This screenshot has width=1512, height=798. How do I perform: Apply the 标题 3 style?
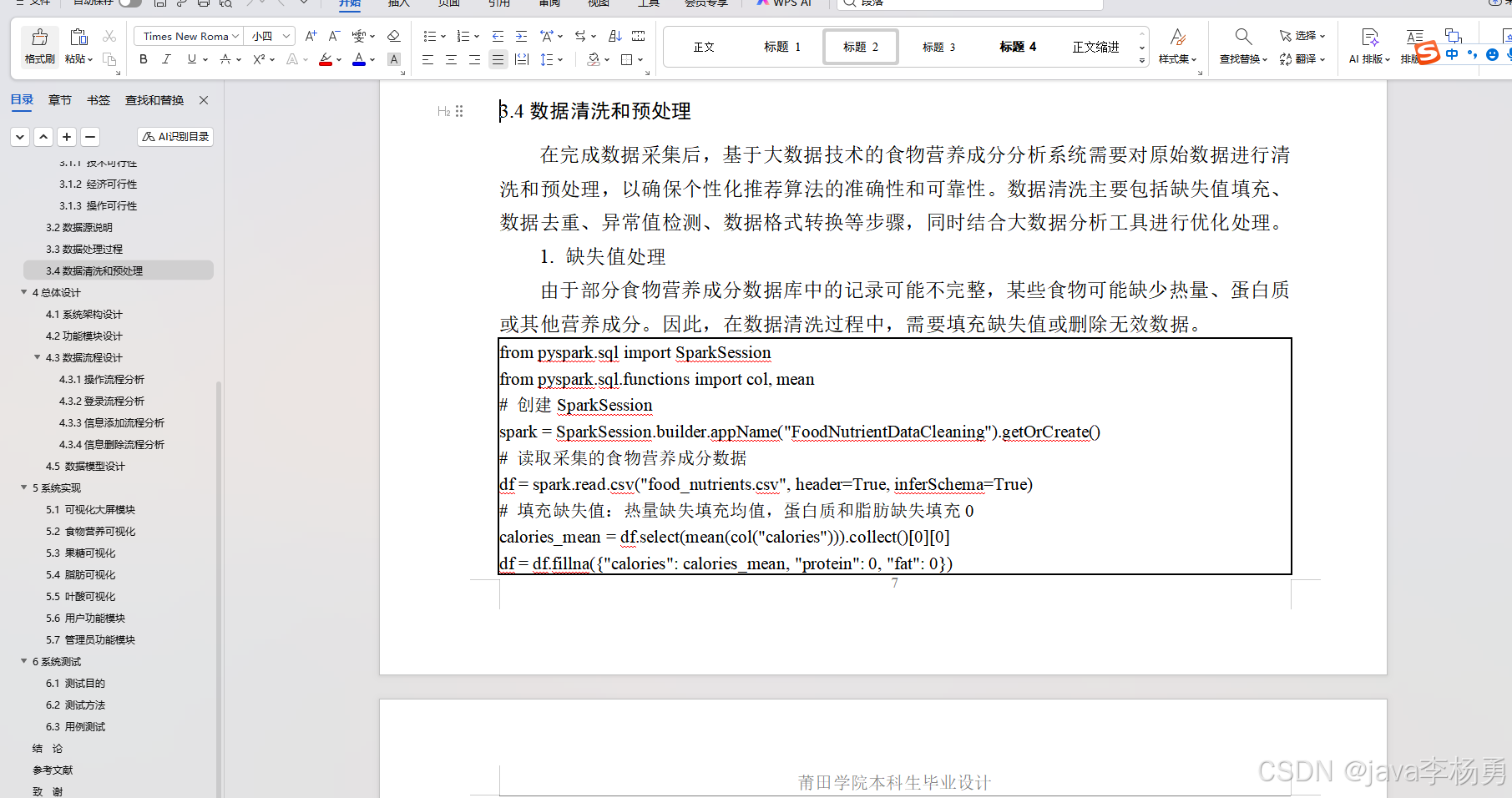(939, 47)
